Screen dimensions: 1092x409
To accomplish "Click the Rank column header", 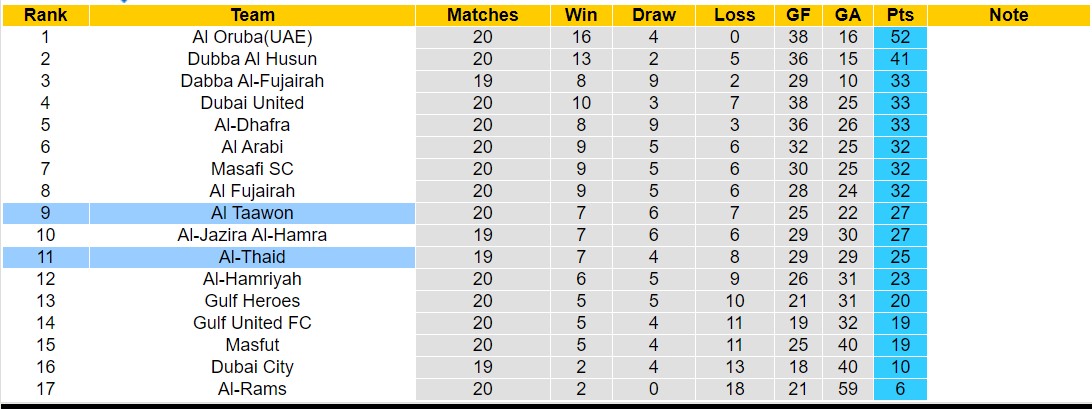I will coord(45,15).
